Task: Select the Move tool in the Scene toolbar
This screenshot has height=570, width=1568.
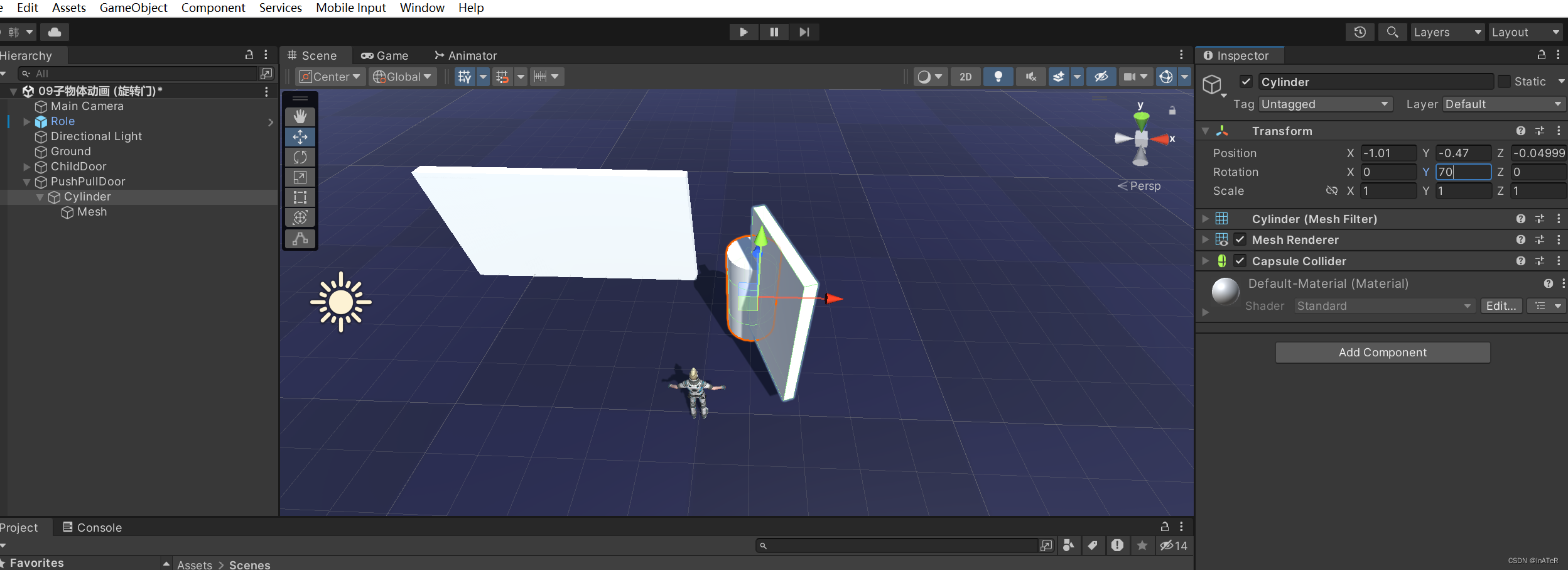Action: 300,136
